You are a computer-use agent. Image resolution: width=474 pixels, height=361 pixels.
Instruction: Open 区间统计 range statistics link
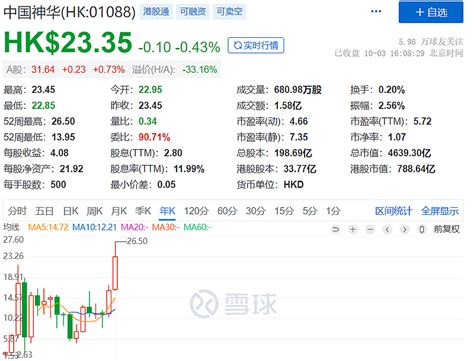[393, 211]
